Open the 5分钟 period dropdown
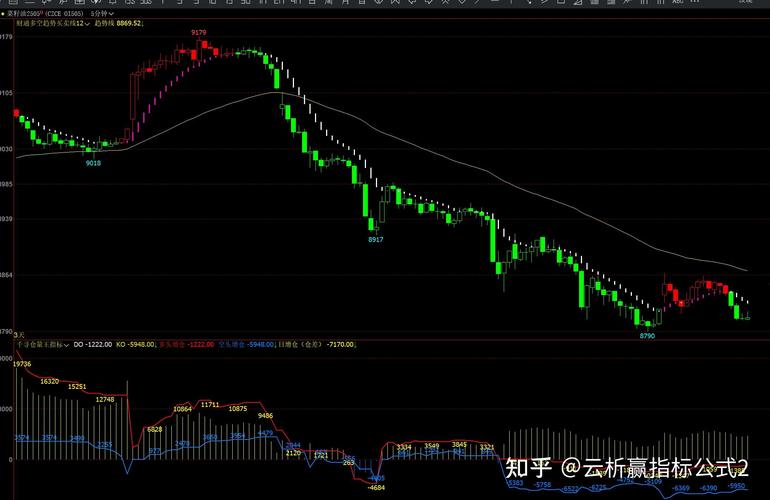Image resolution: width=770 pixels, height=500 pixels. (x=101, y=15)
